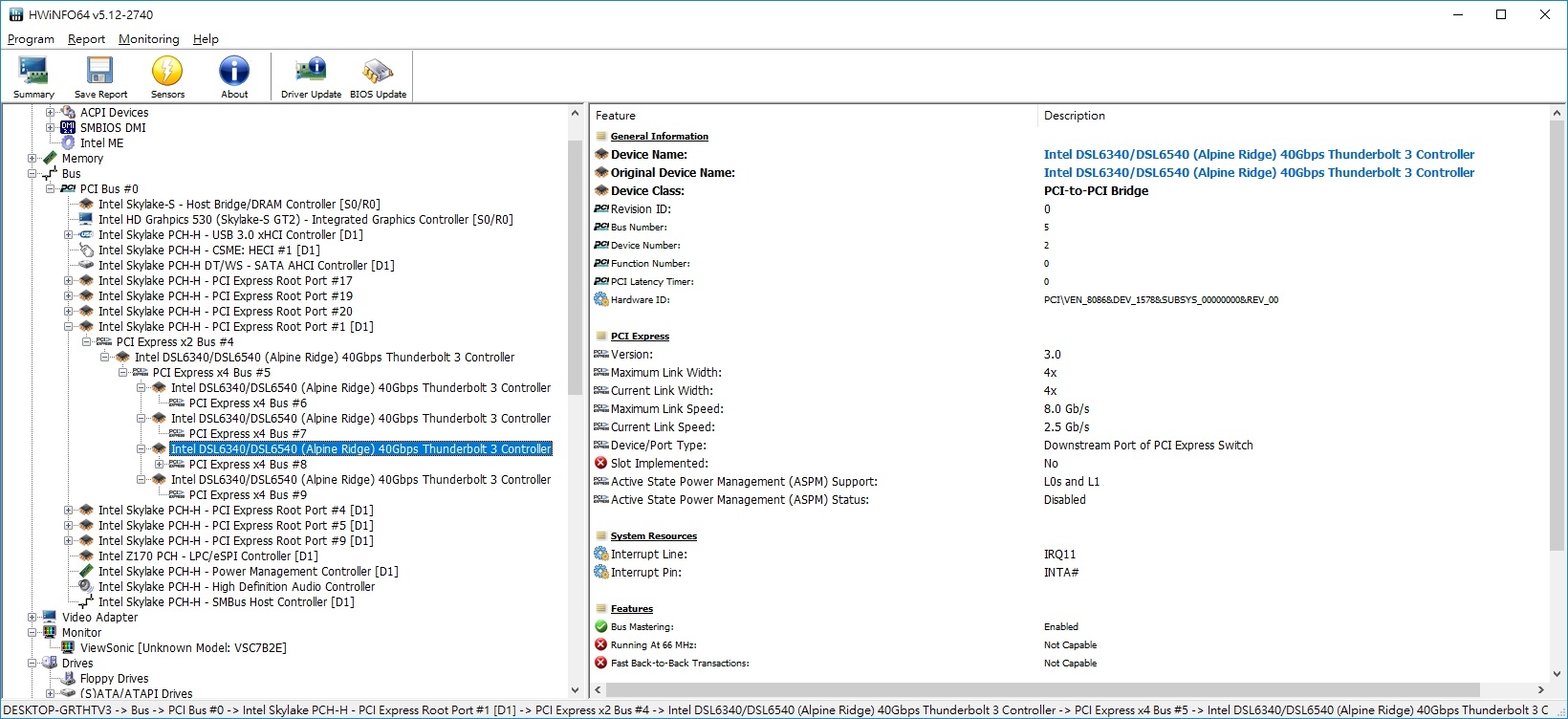The width and height of the screenshot is (1568, 719).
Task: Click the Drives node icon
Action: (50, 664)
